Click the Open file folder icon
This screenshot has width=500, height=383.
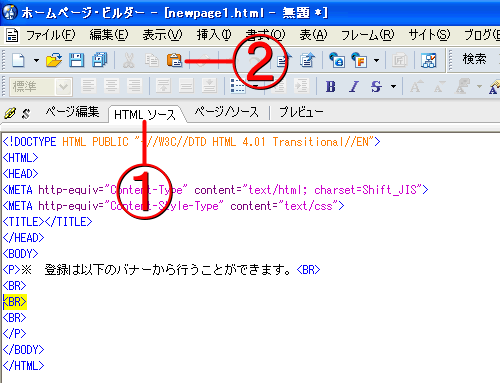[x=54, y=60]
